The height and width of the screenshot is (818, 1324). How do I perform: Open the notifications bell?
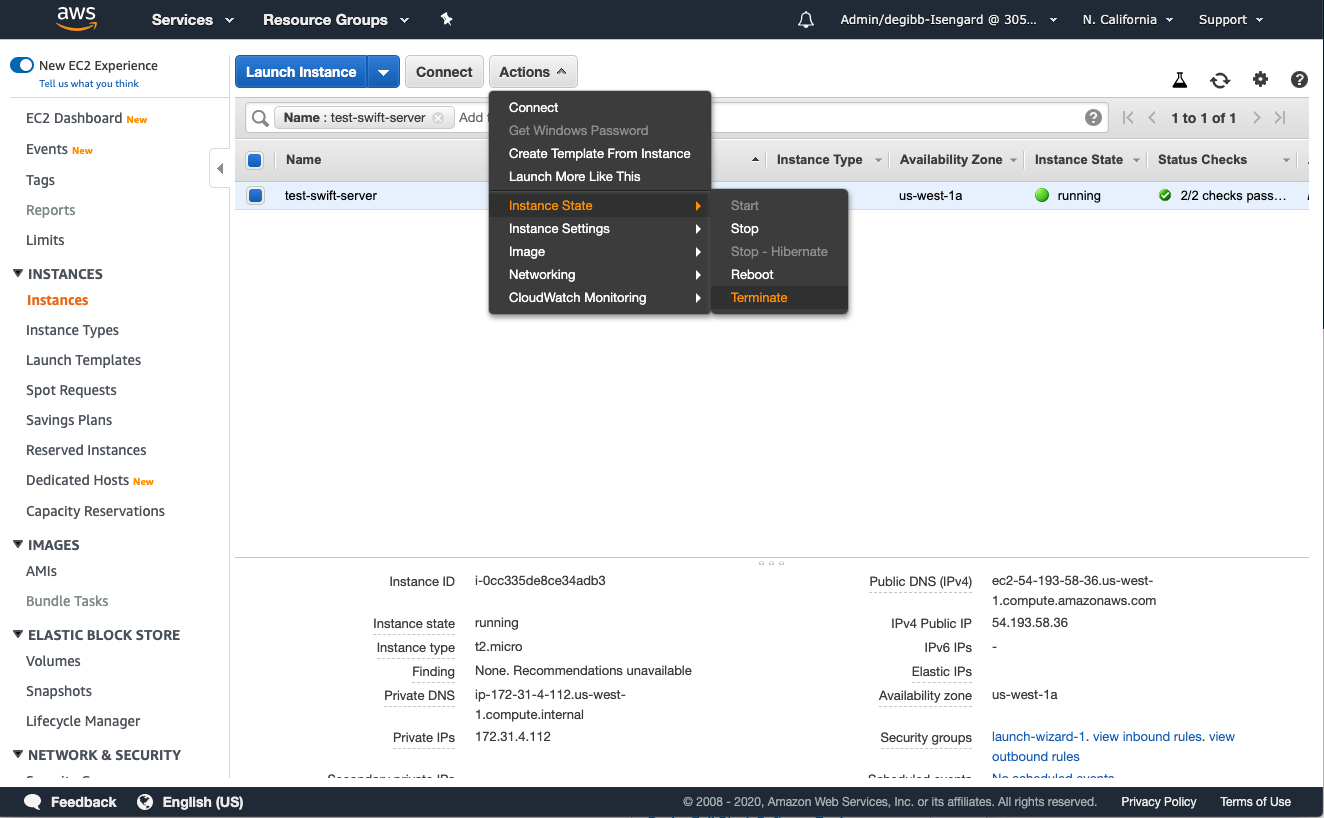806,18
